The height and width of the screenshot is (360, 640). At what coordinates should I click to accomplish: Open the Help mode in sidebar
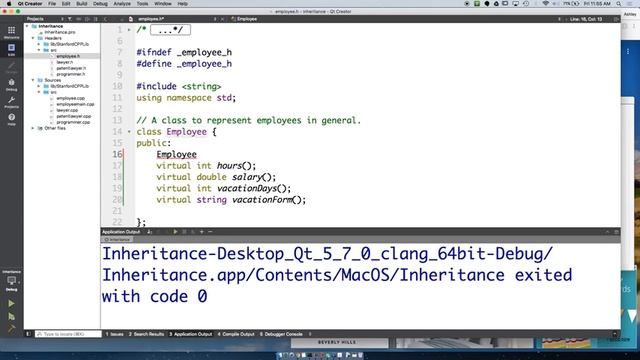(x=11, y=119)
